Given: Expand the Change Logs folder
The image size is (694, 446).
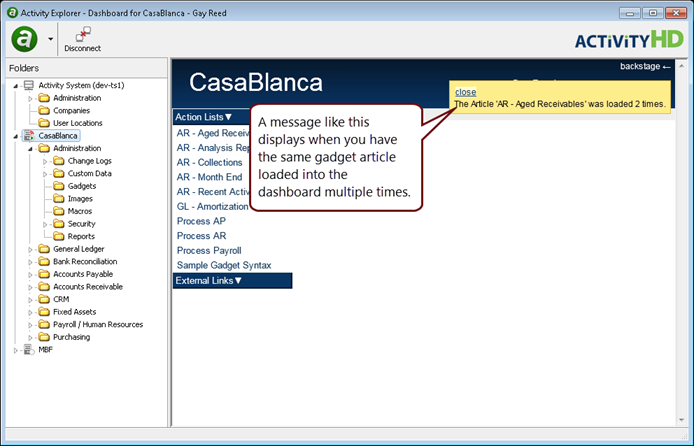Looking at the screenshot, I should (x=45, y=161).
